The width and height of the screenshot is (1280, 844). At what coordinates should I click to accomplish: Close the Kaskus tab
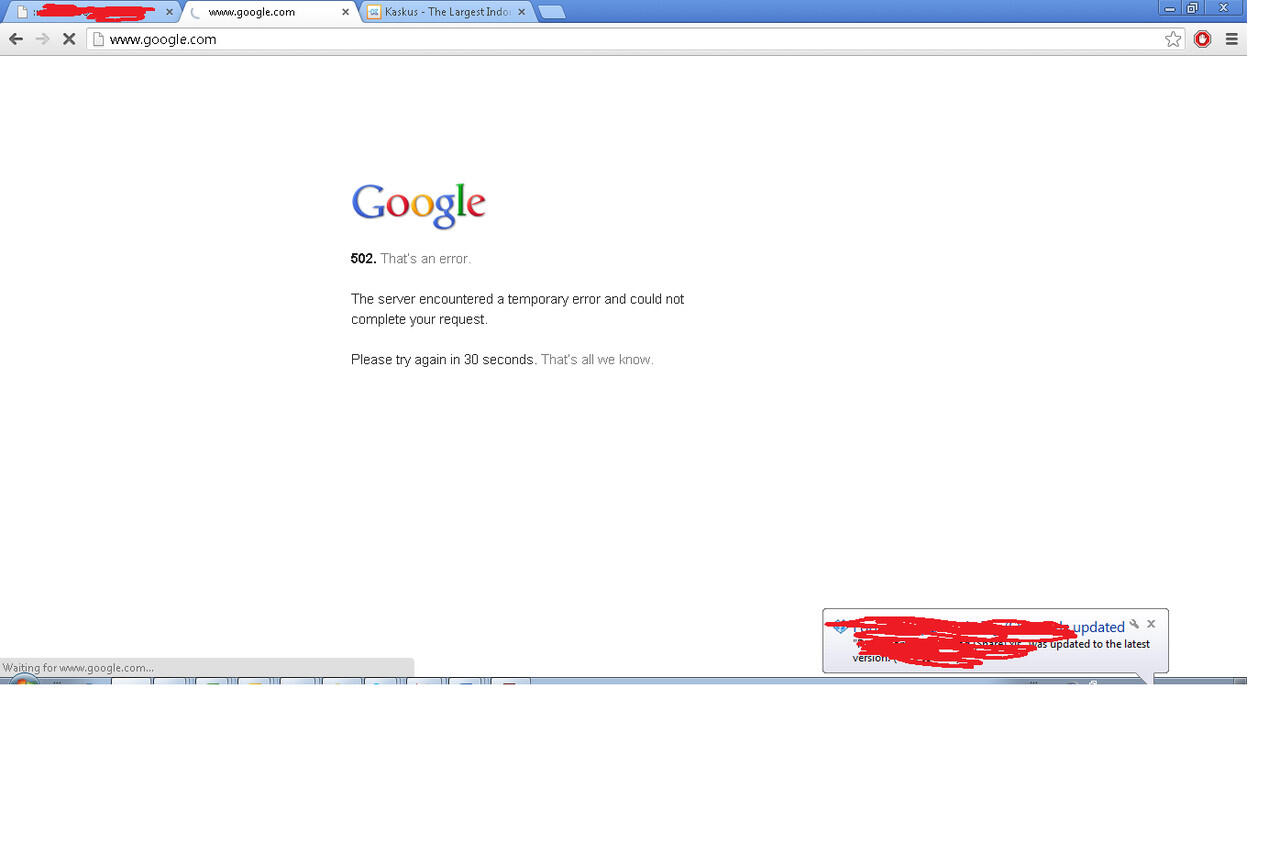coord(524,12)
